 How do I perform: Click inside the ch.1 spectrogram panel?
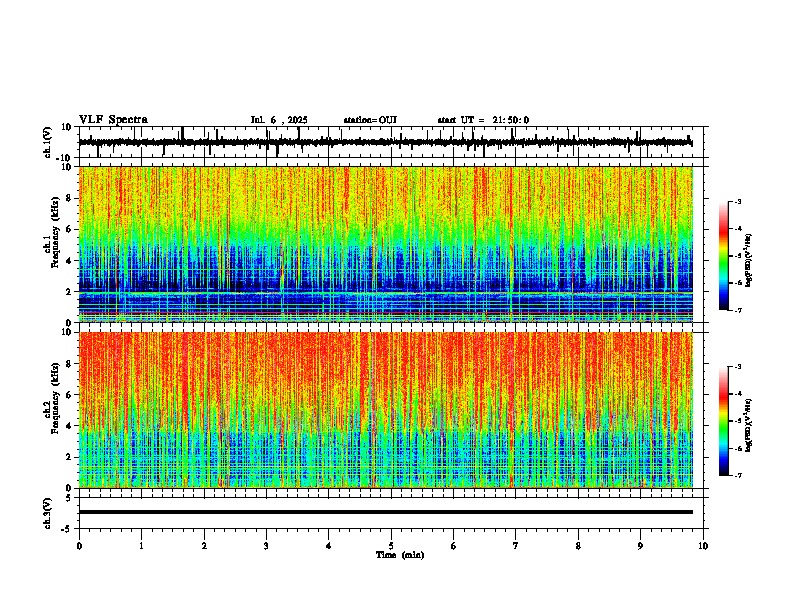[x=386, y=244]
